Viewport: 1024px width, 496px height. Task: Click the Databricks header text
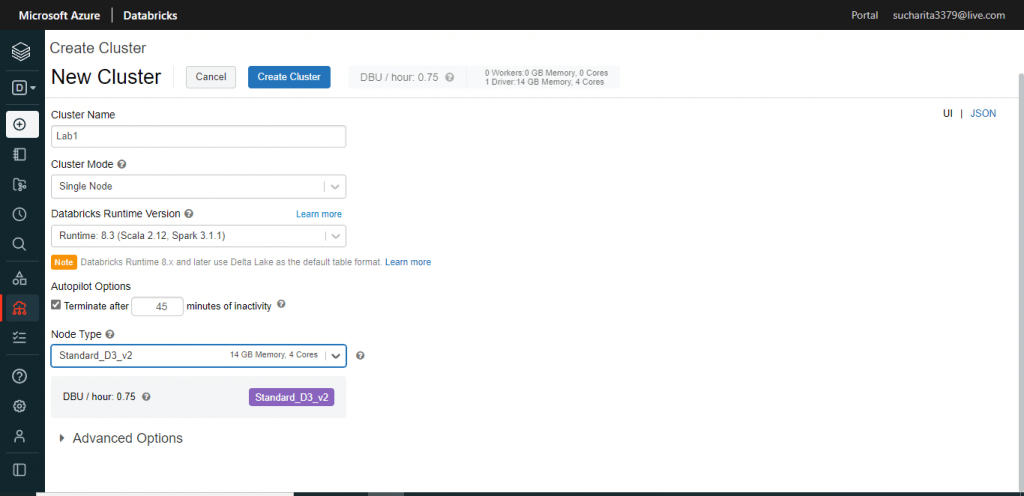(x=150, y=15)
